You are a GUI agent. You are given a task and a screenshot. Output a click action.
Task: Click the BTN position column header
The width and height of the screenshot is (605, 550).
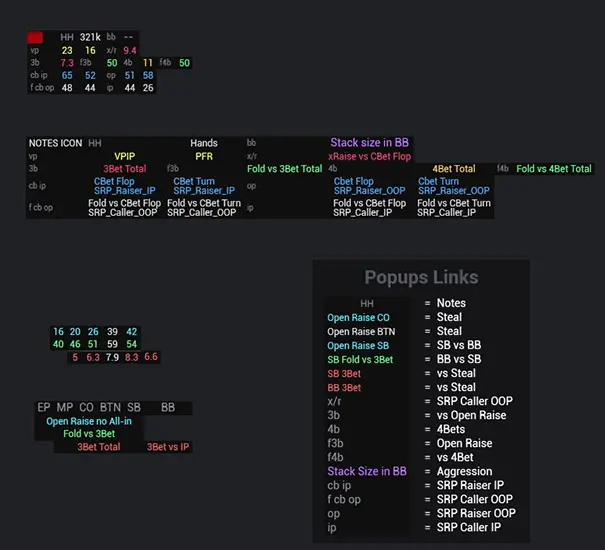110,408
